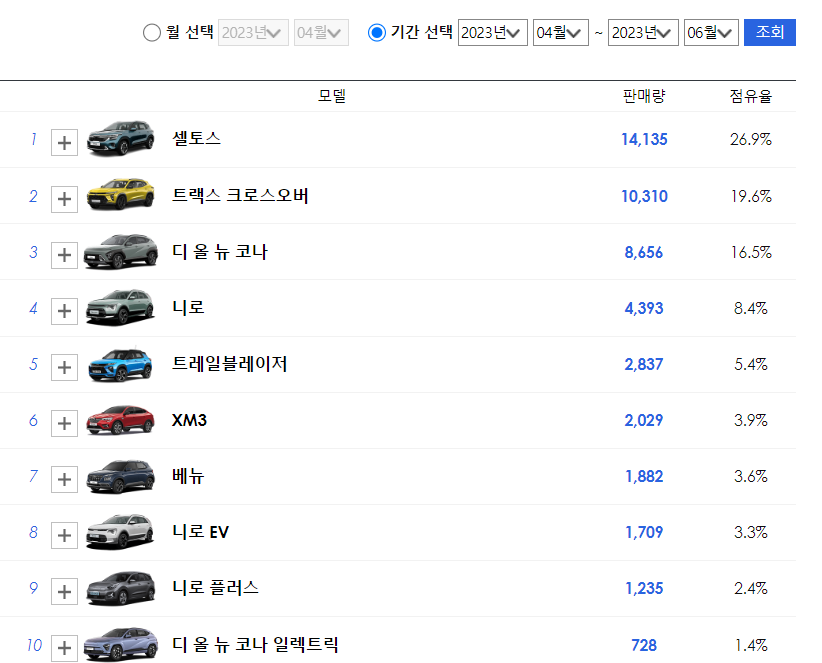Click the blue 트레일블레이저 car image

[121, 364]
